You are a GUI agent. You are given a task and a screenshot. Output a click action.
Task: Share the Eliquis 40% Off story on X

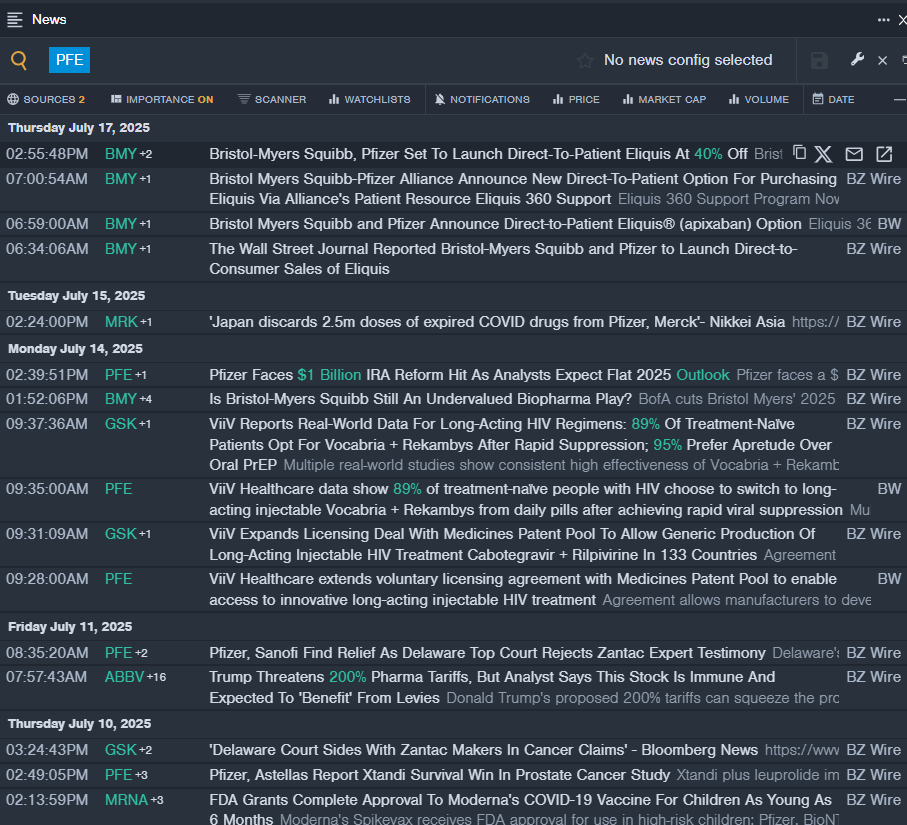pos(824,154)
